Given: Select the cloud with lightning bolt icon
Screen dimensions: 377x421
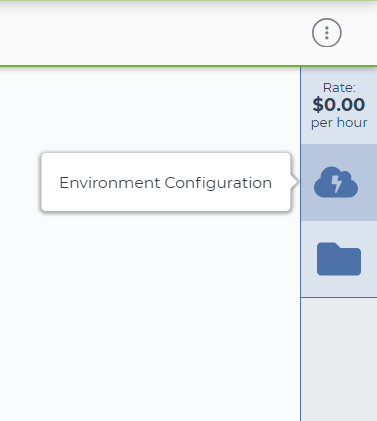Looking at the screenshot, I should pos(336,182).
